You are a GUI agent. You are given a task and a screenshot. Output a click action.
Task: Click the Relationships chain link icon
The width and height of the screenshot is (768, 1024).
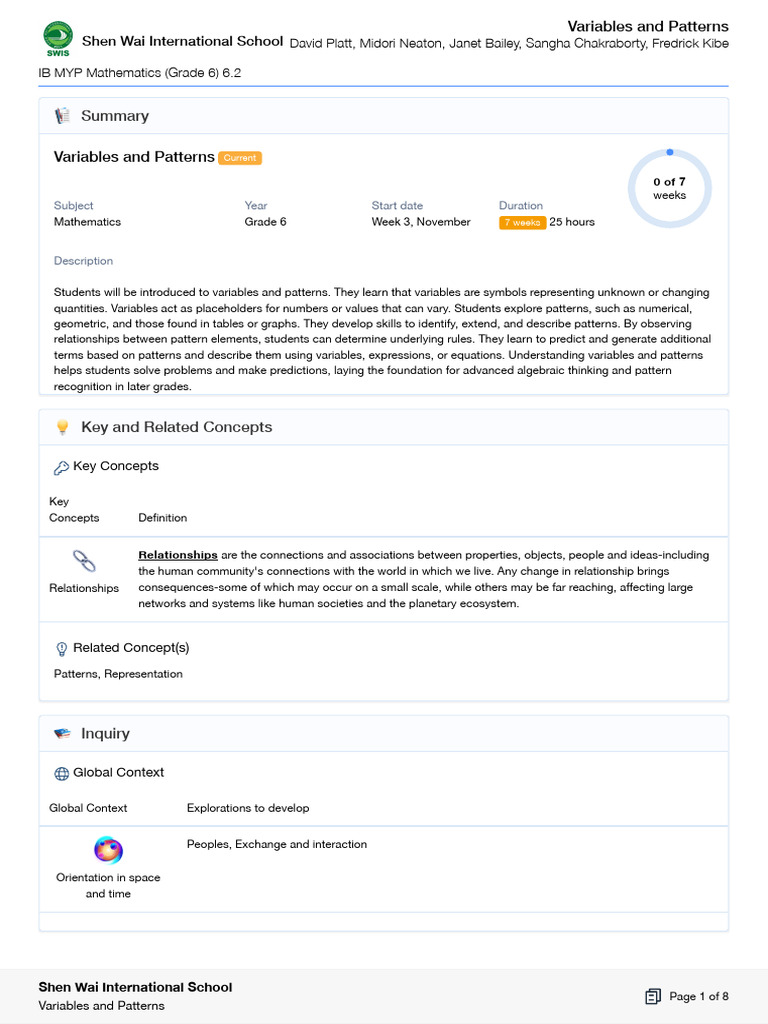click(x=84, y=561)
